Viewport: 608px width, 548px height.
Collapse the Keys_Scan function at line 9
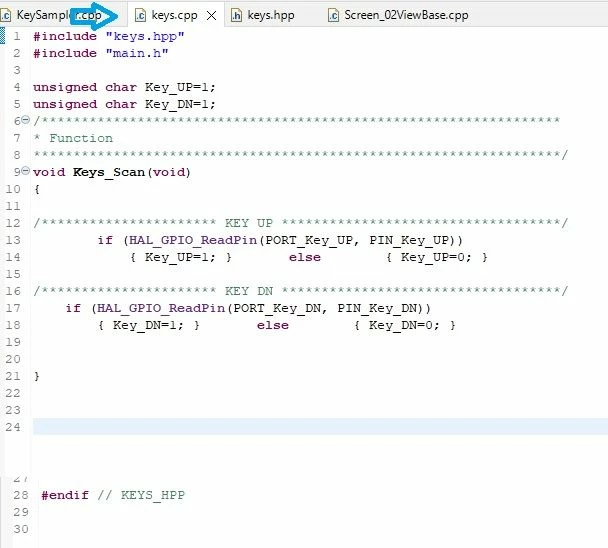tap(25, 170)
